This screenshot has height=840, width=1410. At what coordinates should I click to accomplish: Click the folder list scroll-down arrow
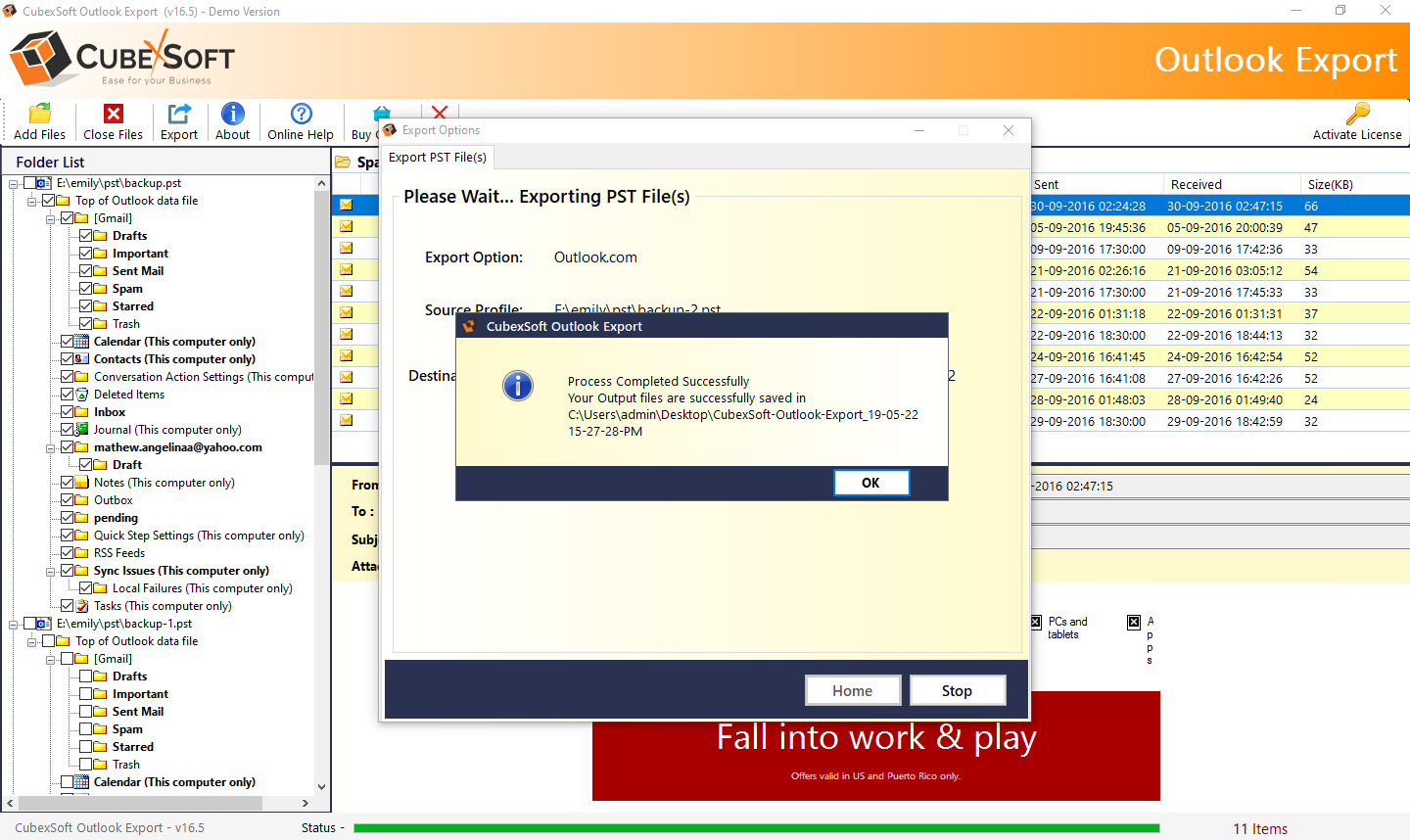click(321, 786)
